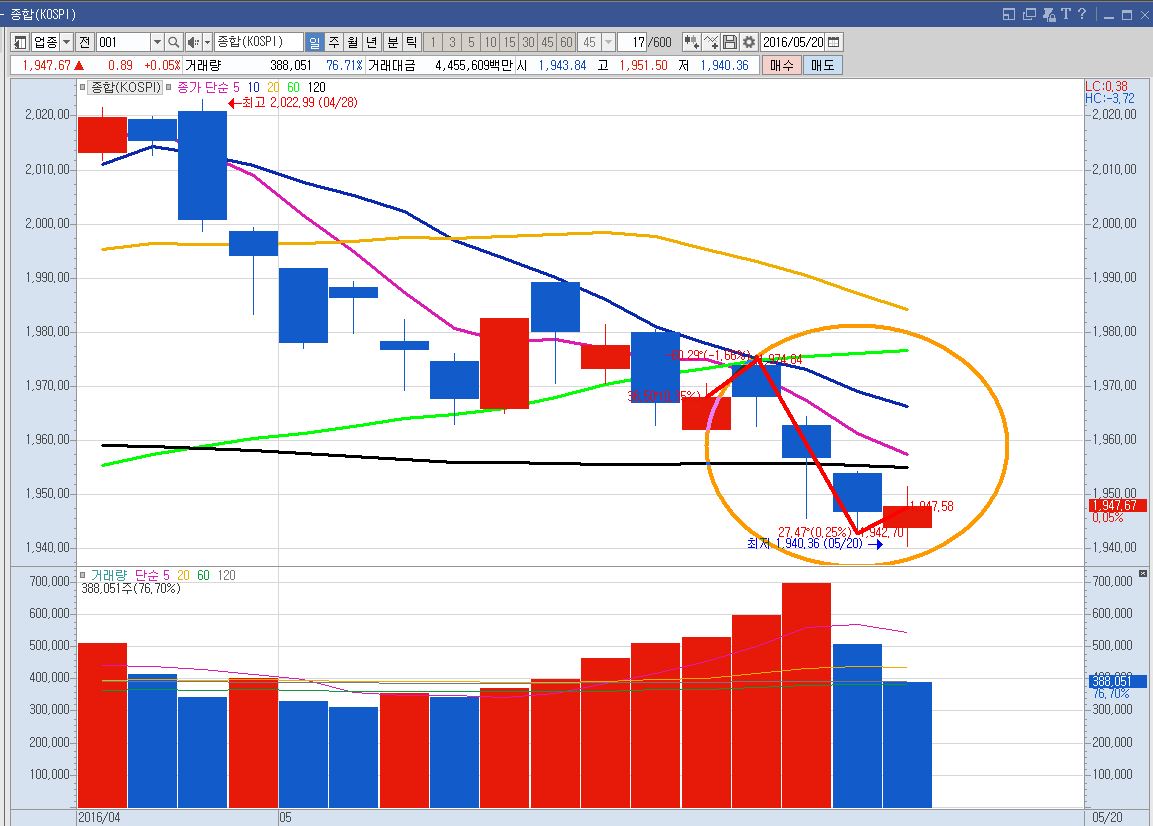Switch to monthly 월 chart period

click(352, 42)
